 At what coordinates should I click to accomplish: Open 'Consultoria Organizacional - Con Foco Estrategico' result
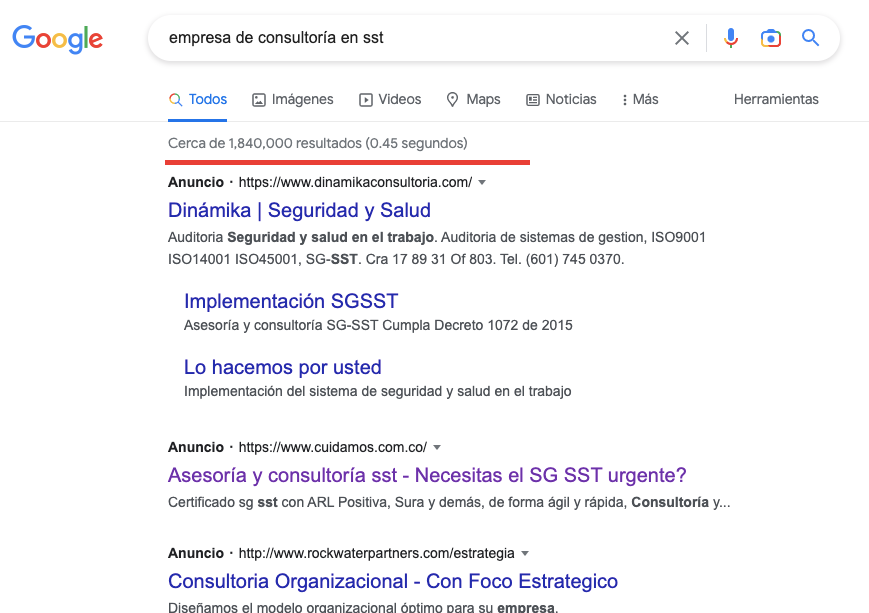393,581
